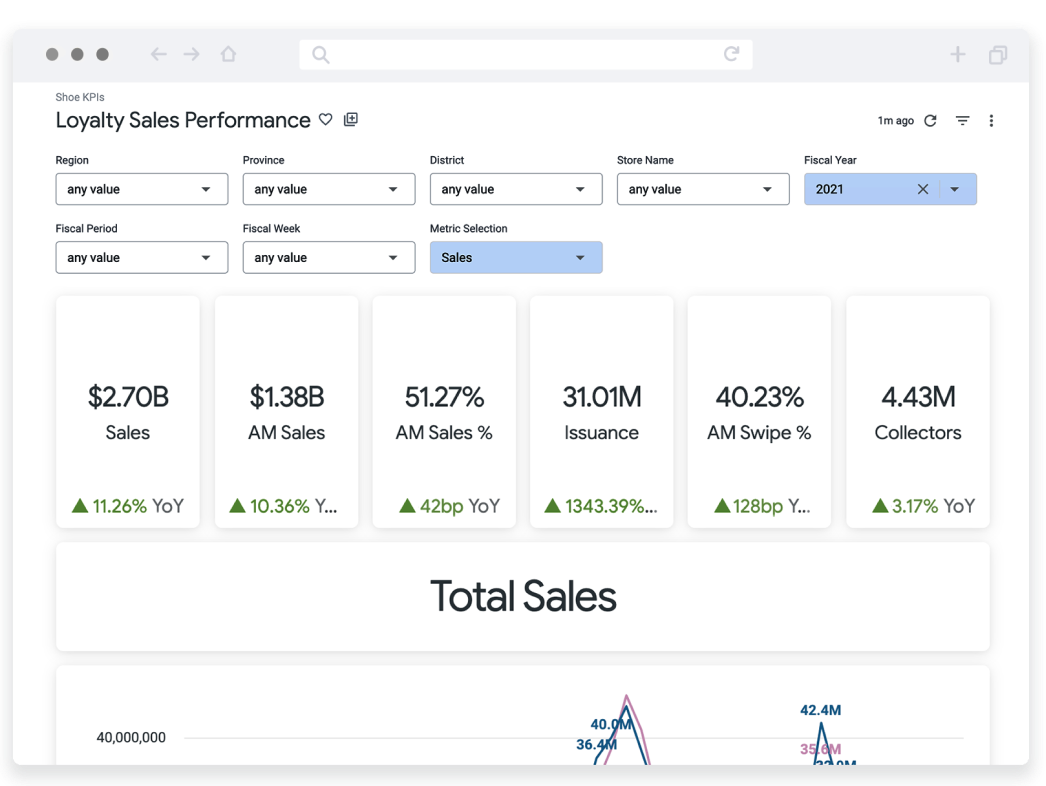Viewport: 1046px width, 786px height.
Task: Click the $2.70B Sales tile
Action: pyautogui.click(x=128, y=412)
